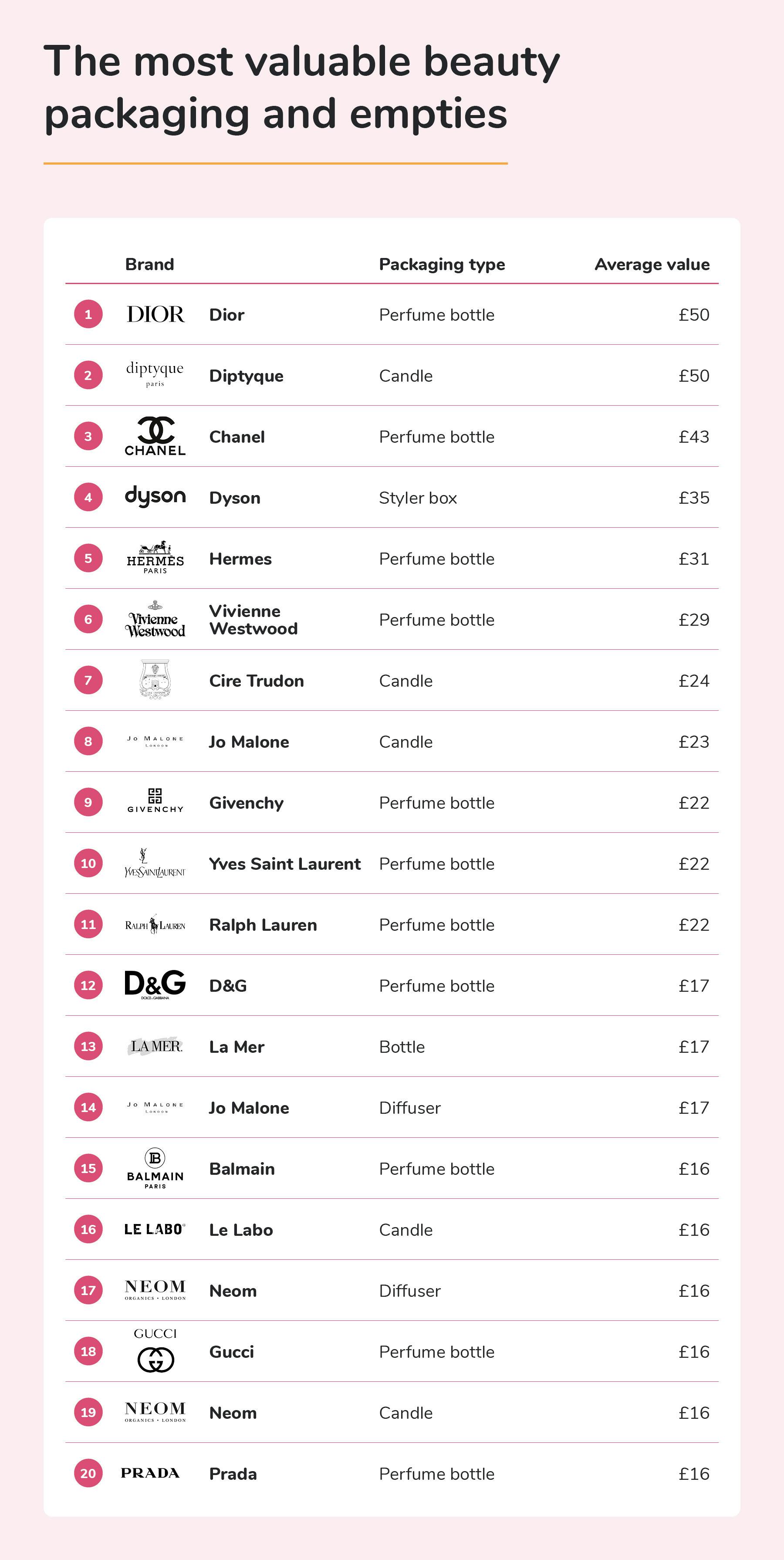Click the Balmain Paris logo

tap(155, 1167)
